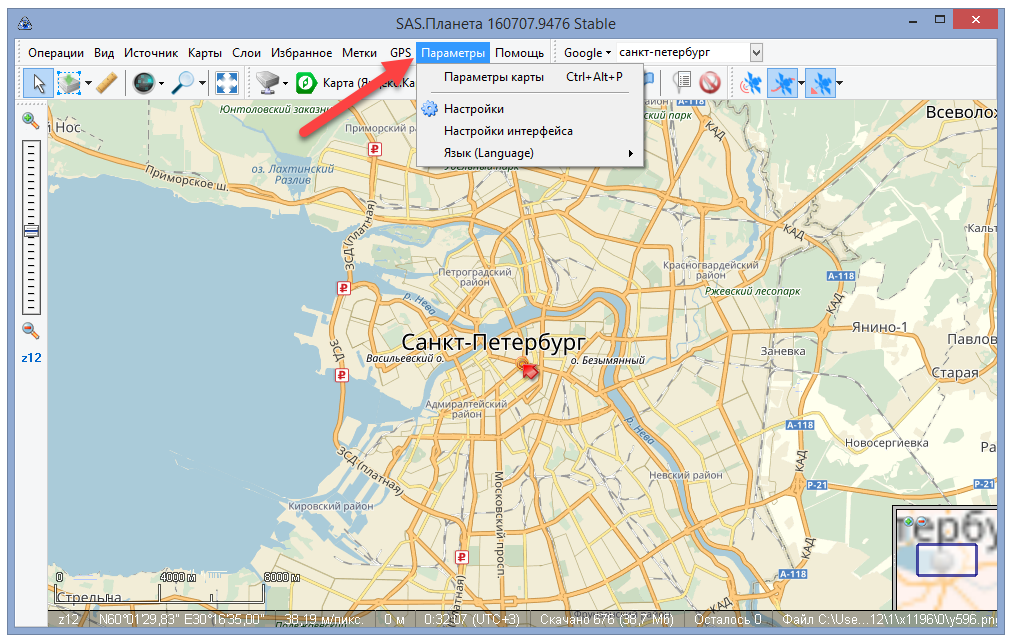Screen dimensions: 1010x642
Task: Toggle the GPS map-centering satellite button
Action: pos(819,83)
